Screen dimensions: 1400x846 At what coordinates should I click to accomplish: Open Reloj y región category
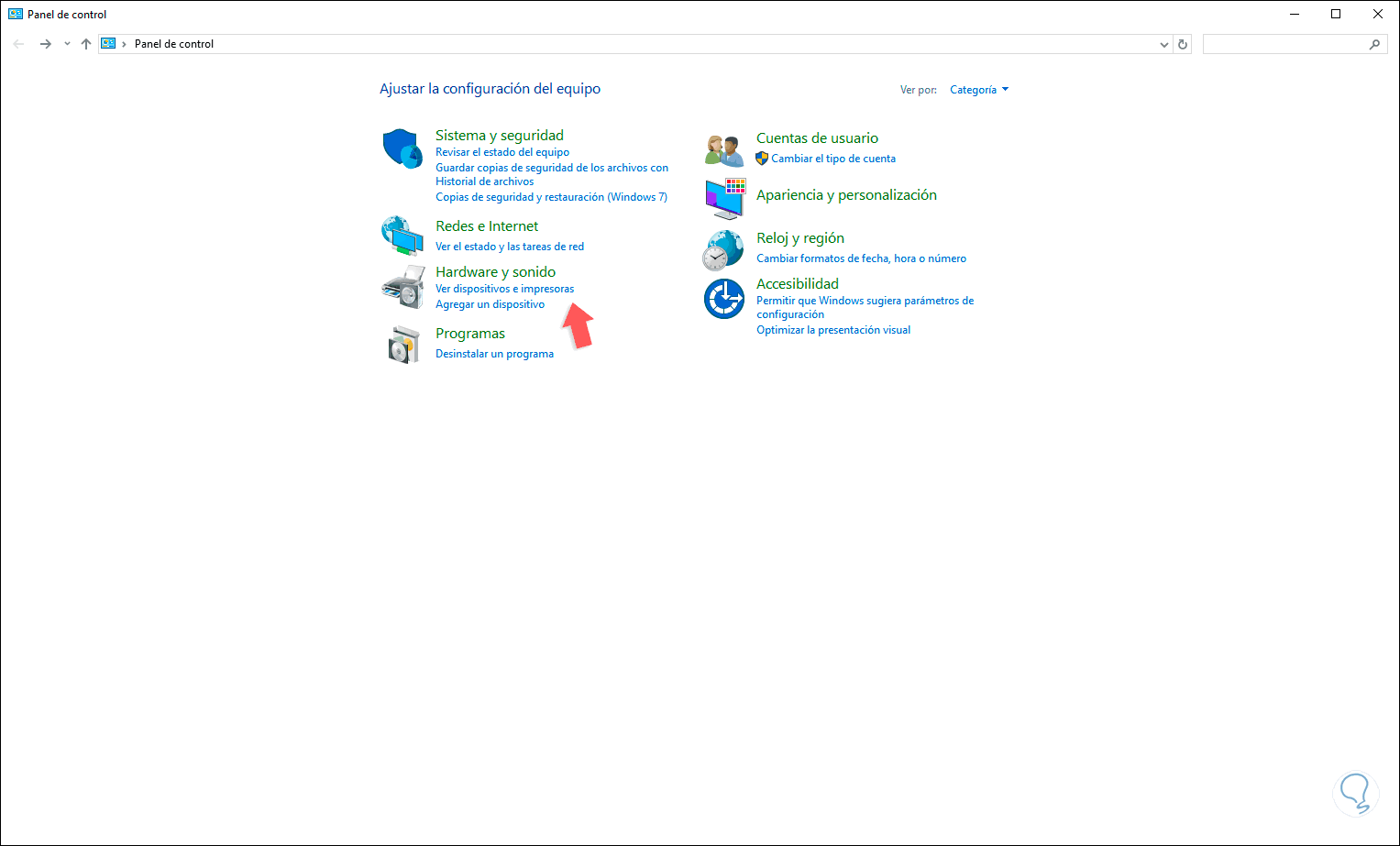point(800,238)
